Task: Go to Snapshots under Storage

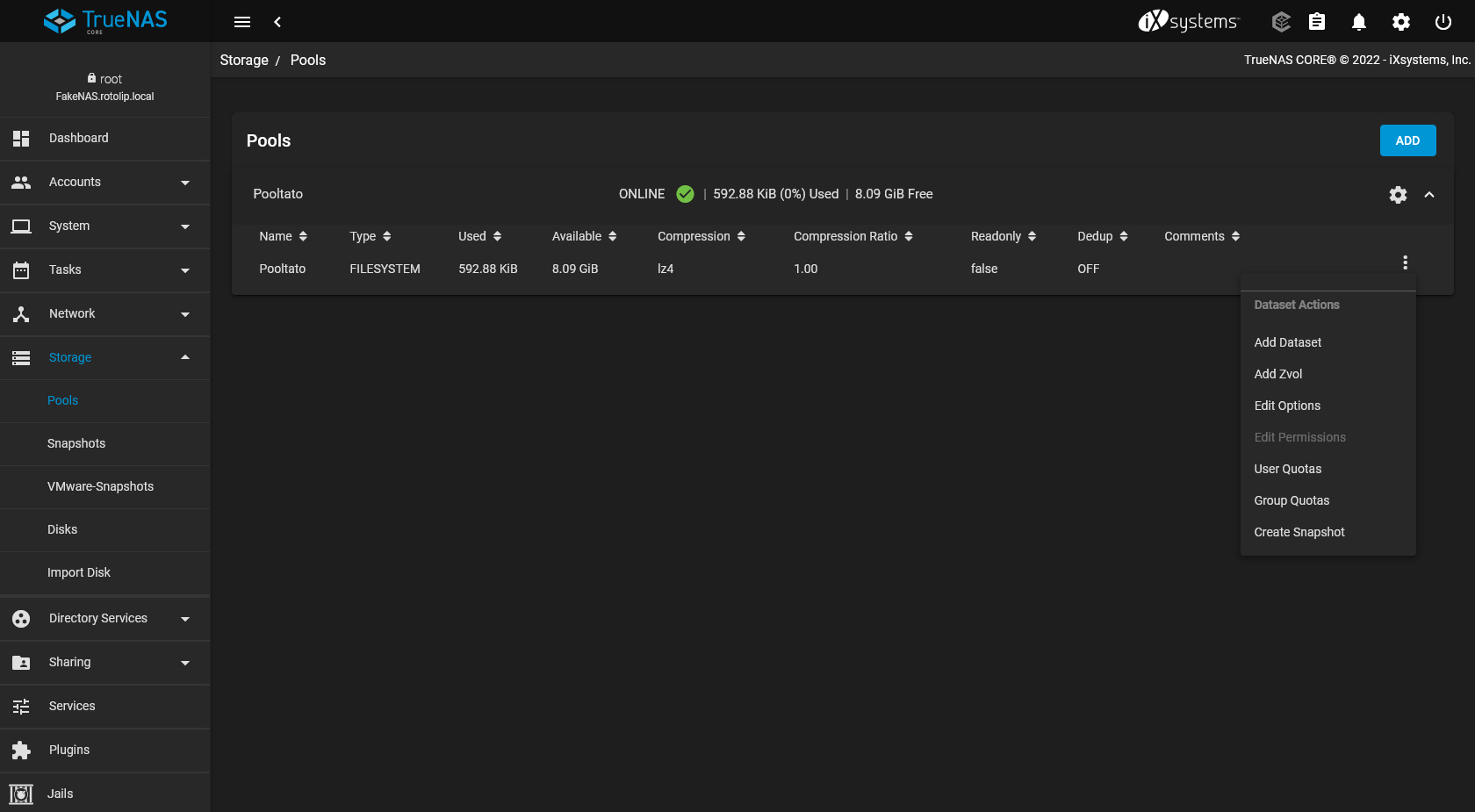Action: click(x=76, y=443)
